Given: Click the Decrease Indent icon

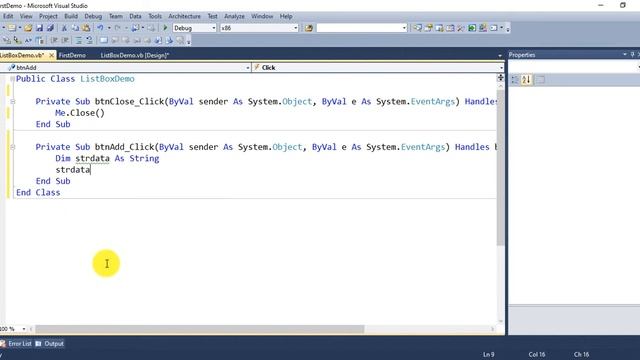Looking at the screenshot, I should pos(54,40).
